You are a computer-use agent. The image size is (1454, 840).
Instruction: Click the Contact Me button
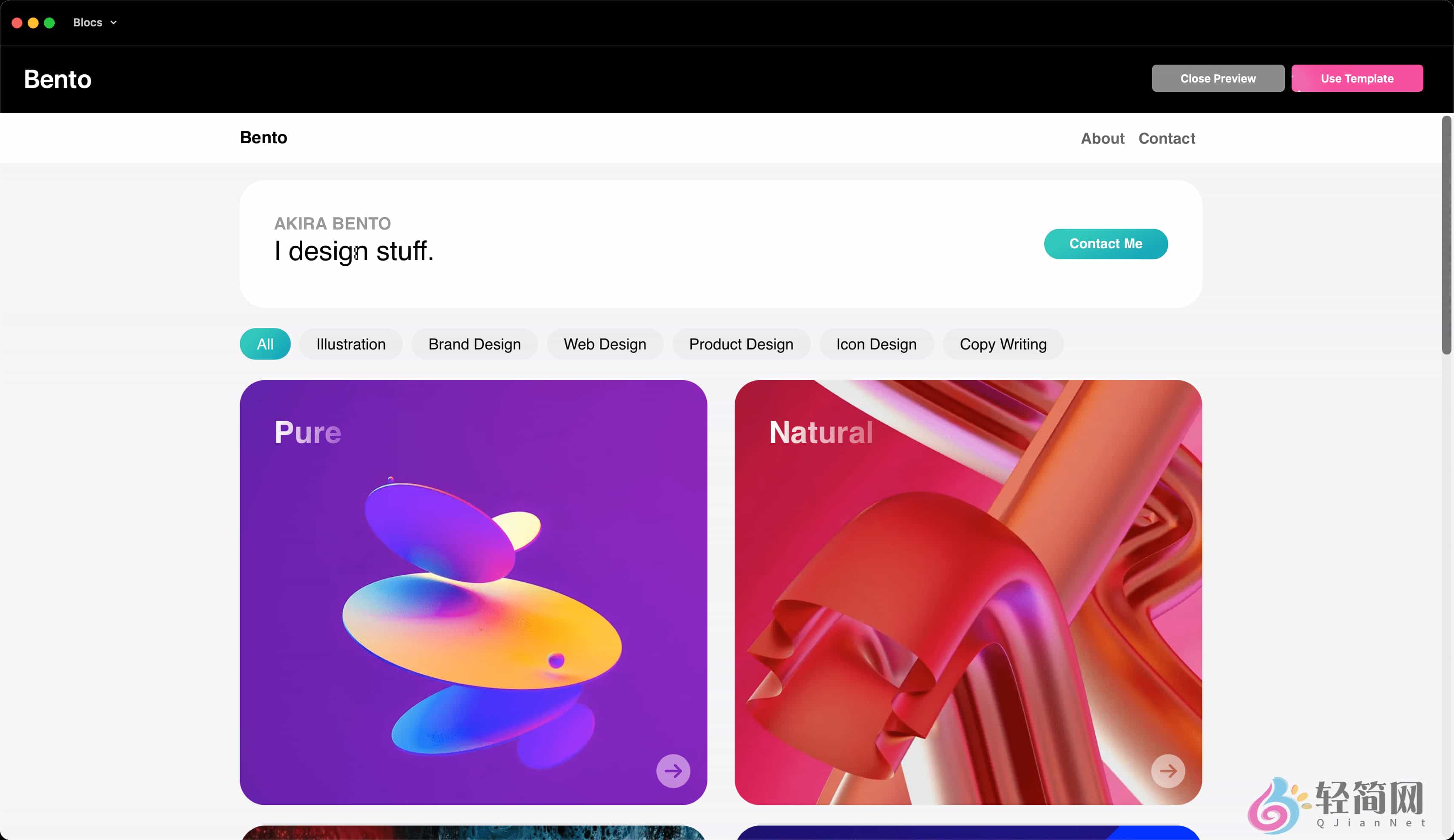point(1105,244)
